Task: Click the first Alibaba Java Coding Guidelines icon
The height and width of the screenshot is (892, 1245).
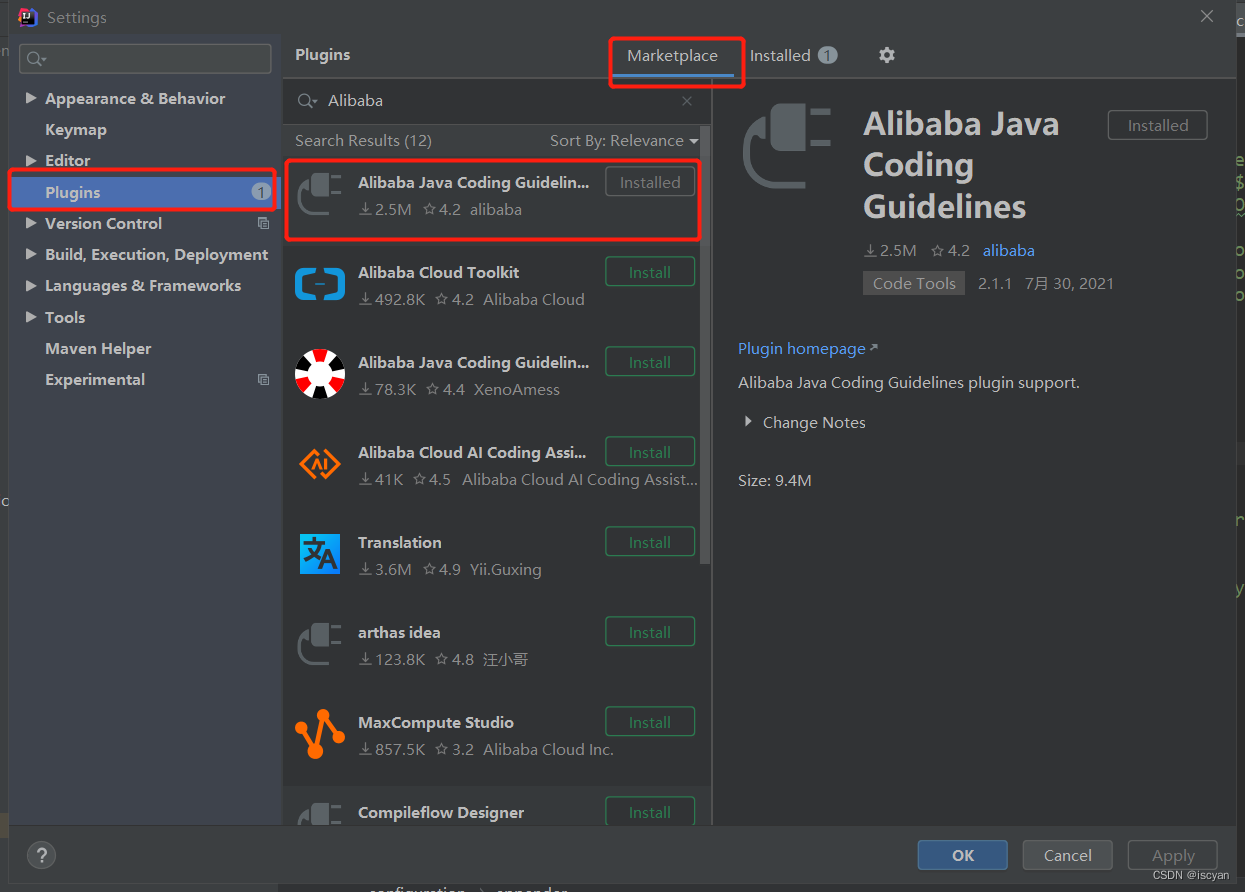Action: pos(320,195)
